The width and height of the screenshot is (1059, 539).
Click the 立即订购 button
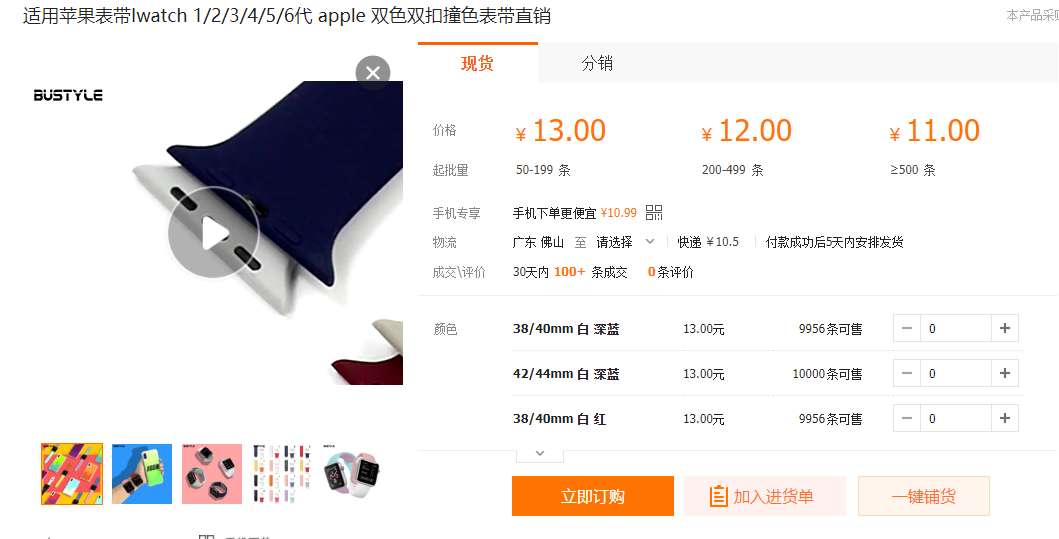(x=592, y=496)
